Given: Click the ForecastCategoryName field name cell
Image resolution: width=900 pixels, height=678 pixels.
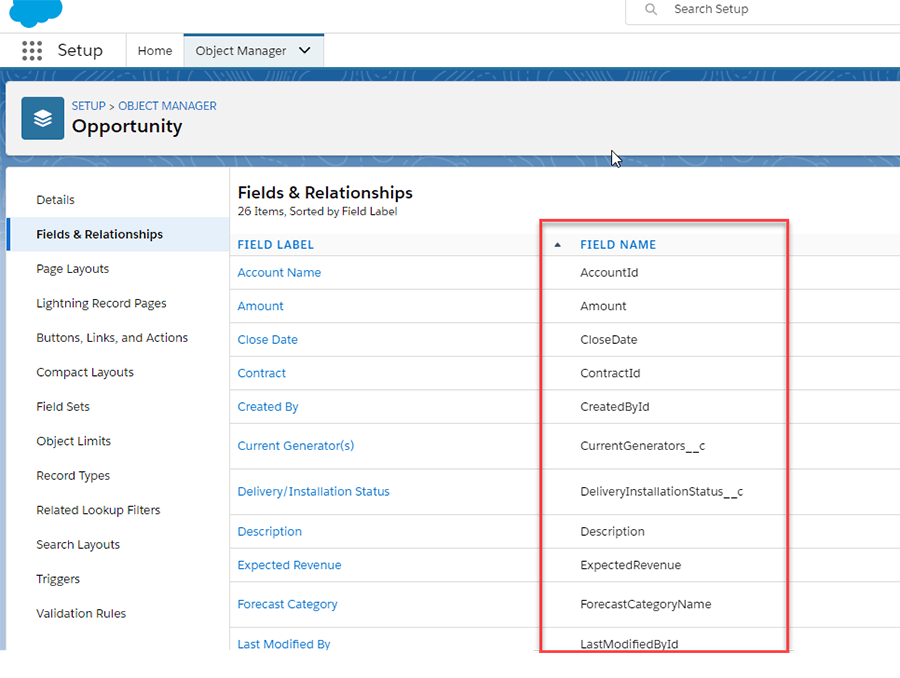Looking at the screenshot, I should pyautogui.click(x=646, y=604).
